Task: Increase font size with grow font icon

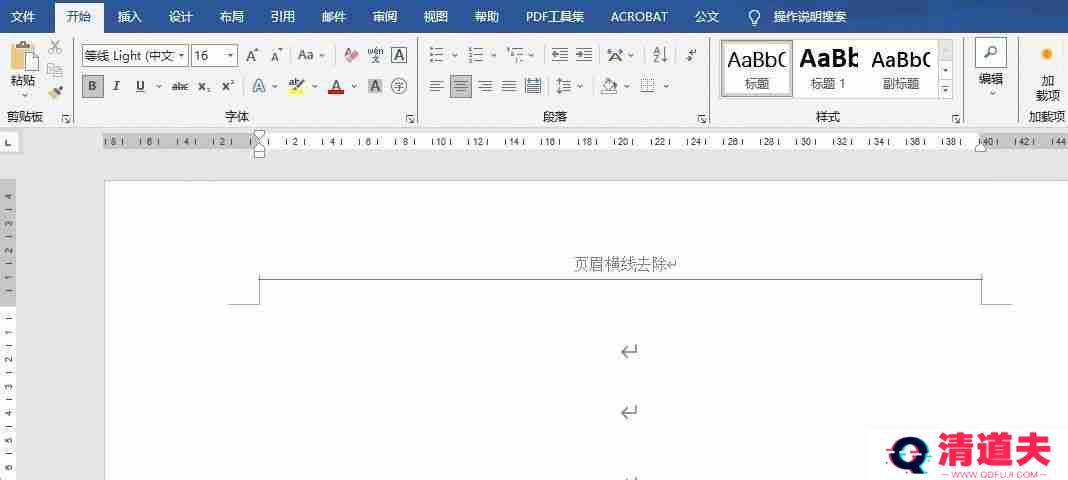Action: pos(252,56)
